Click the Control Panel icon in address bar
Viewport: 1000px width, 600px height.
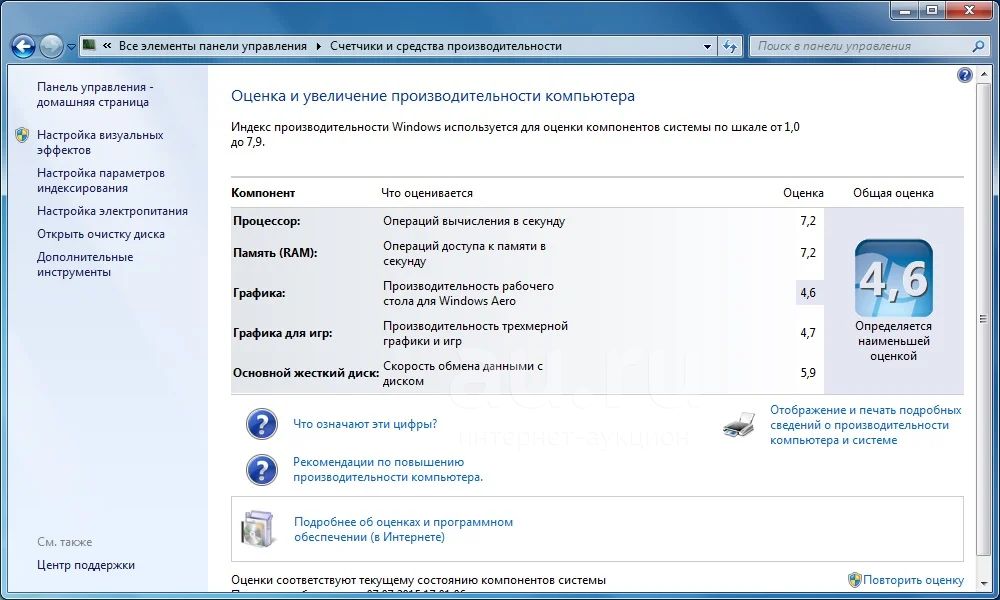tap(89, 45)
